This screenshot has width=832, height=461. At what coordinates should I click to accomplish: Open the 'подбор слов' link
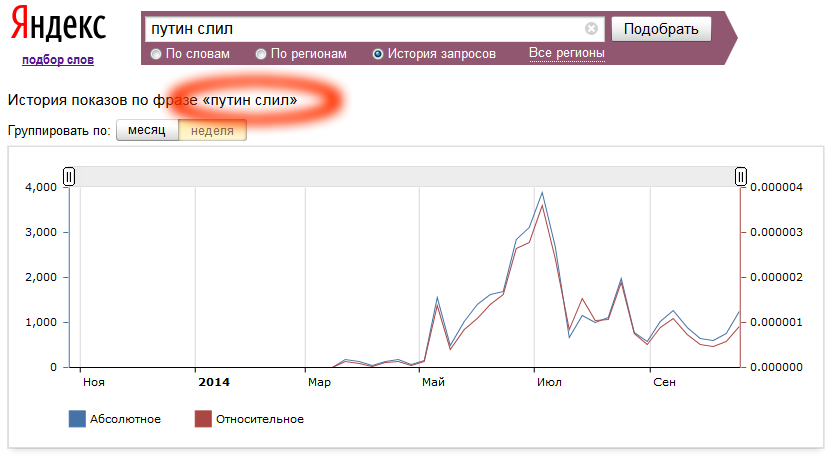coord(58,60)
